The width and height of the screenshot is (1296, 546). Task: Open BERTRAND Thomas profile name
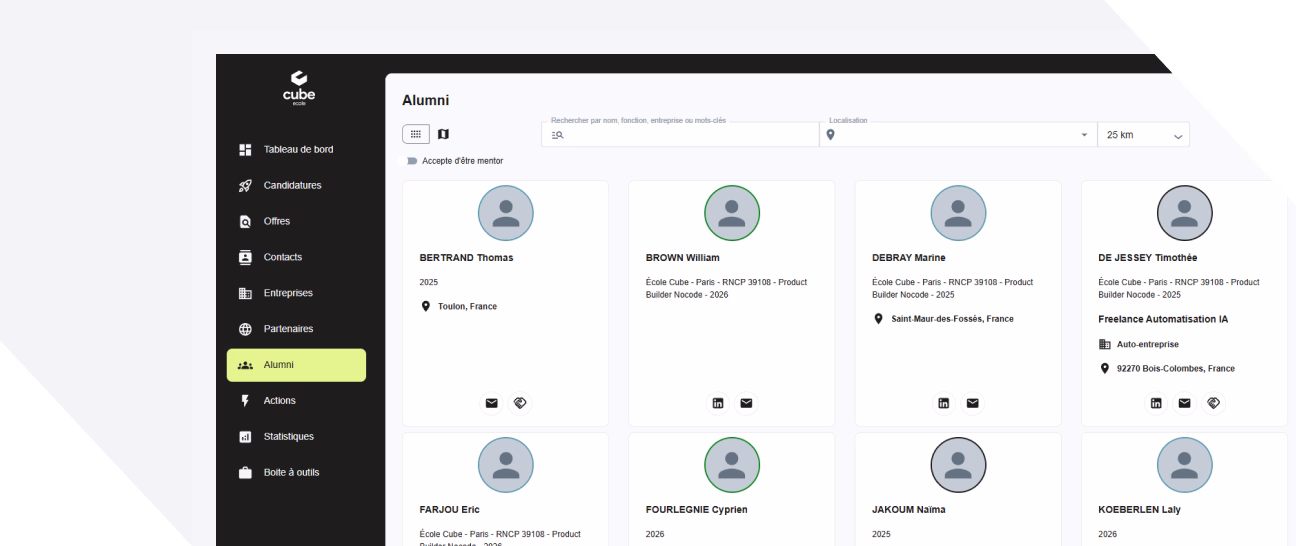(x=466, y=258)
